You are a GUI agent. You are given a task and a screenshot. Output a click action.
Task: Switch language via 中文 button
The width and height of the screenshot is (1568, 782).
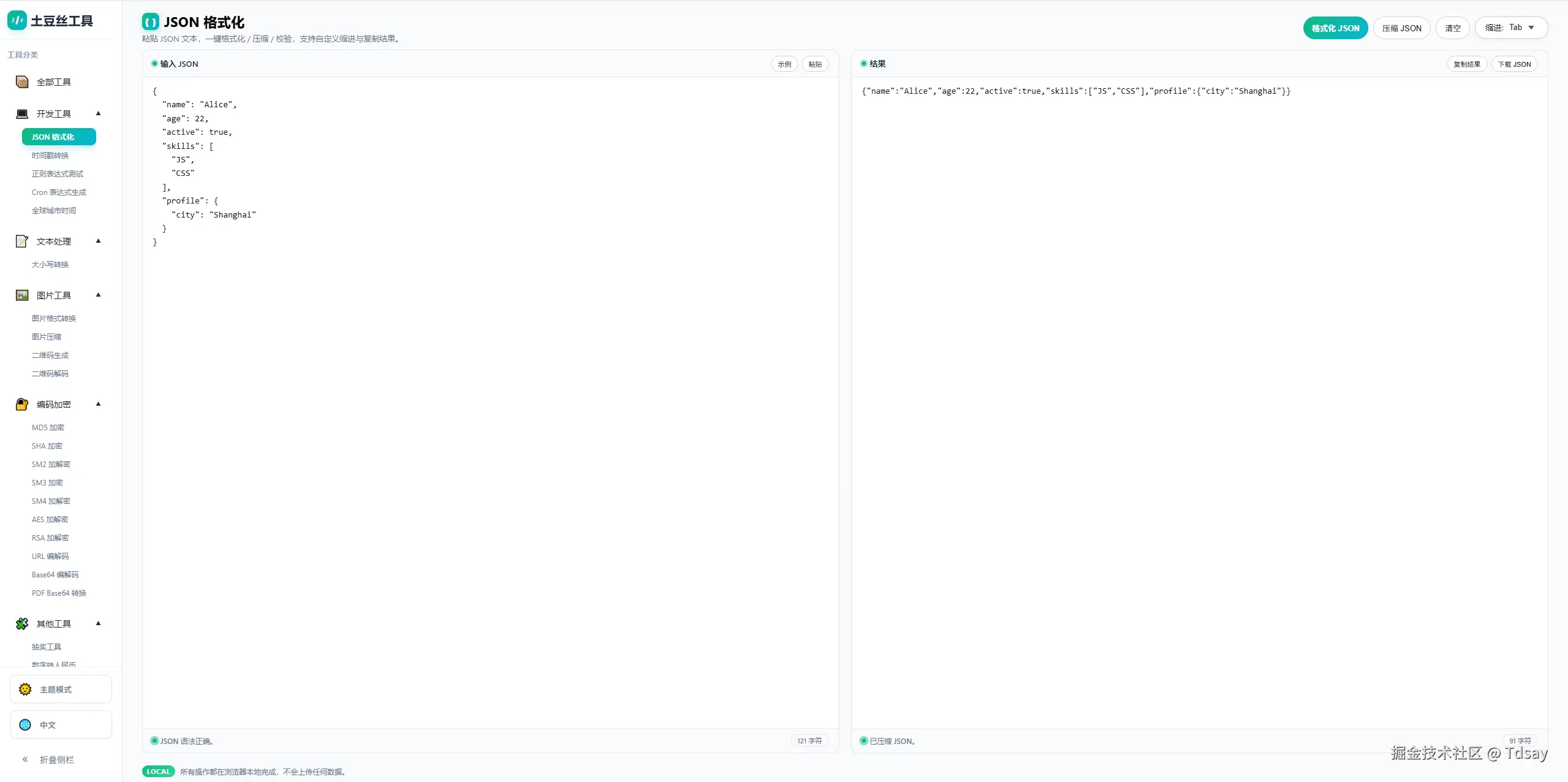tap(61, 725)
